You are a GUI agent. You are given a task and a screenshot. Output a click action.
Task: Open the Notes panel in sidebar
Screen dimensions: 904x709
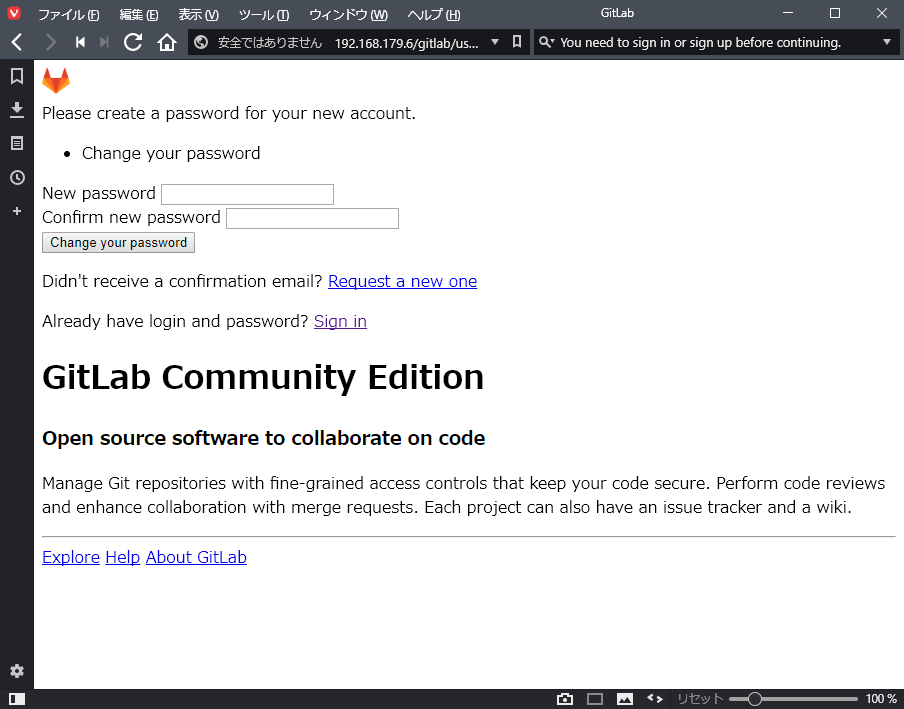tap(17, 143)
